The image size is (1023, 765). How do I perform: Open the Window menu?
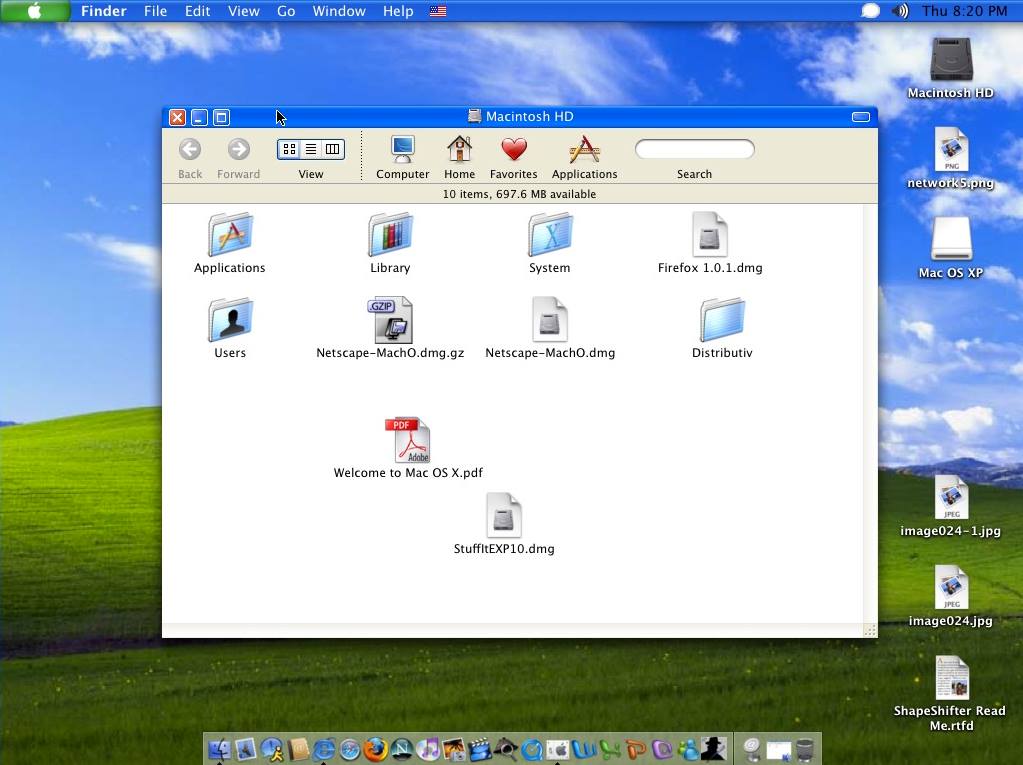pyautogui.click(x=339, y=11)
